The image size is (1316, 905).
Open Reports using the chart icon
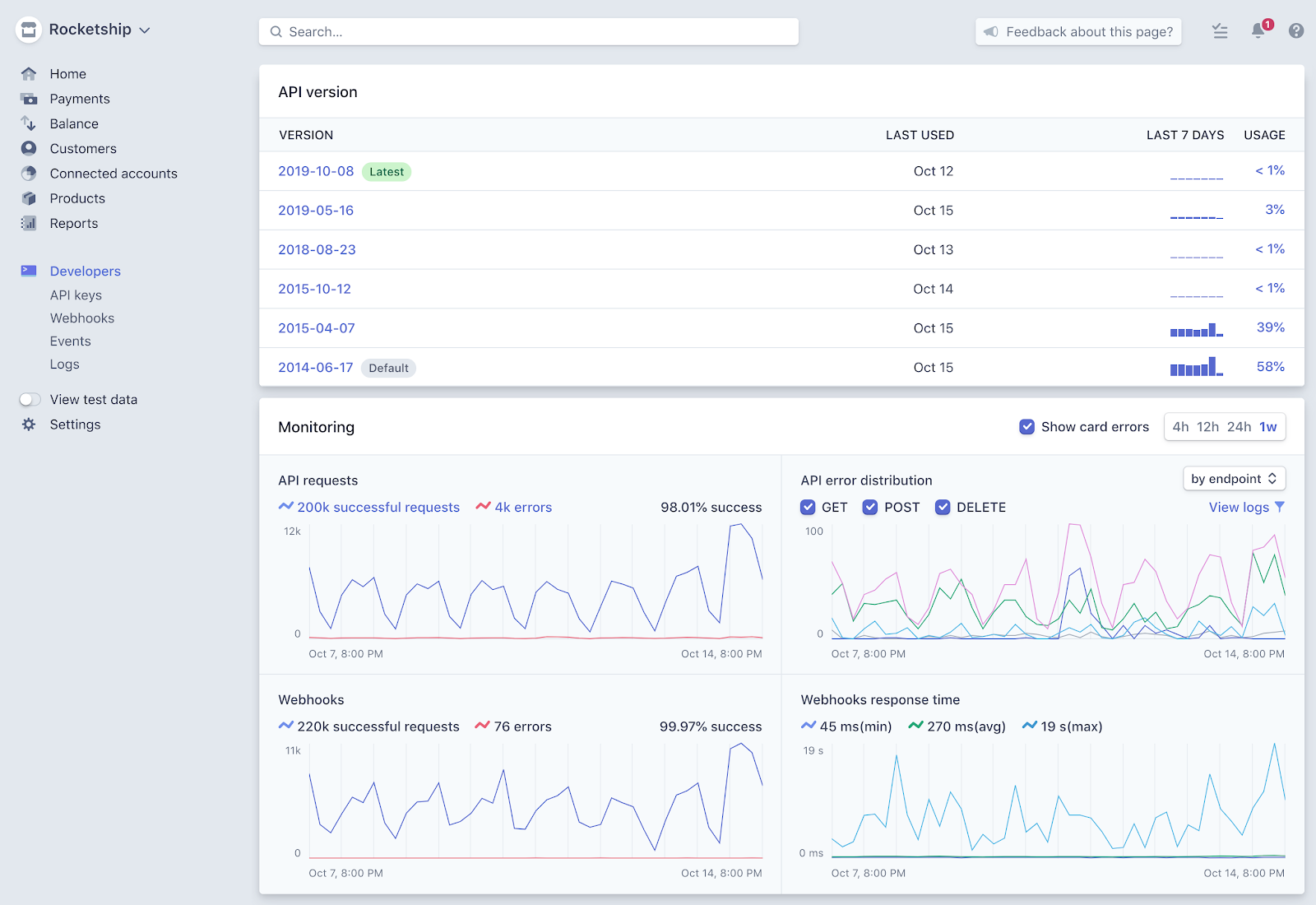(29, 223)
